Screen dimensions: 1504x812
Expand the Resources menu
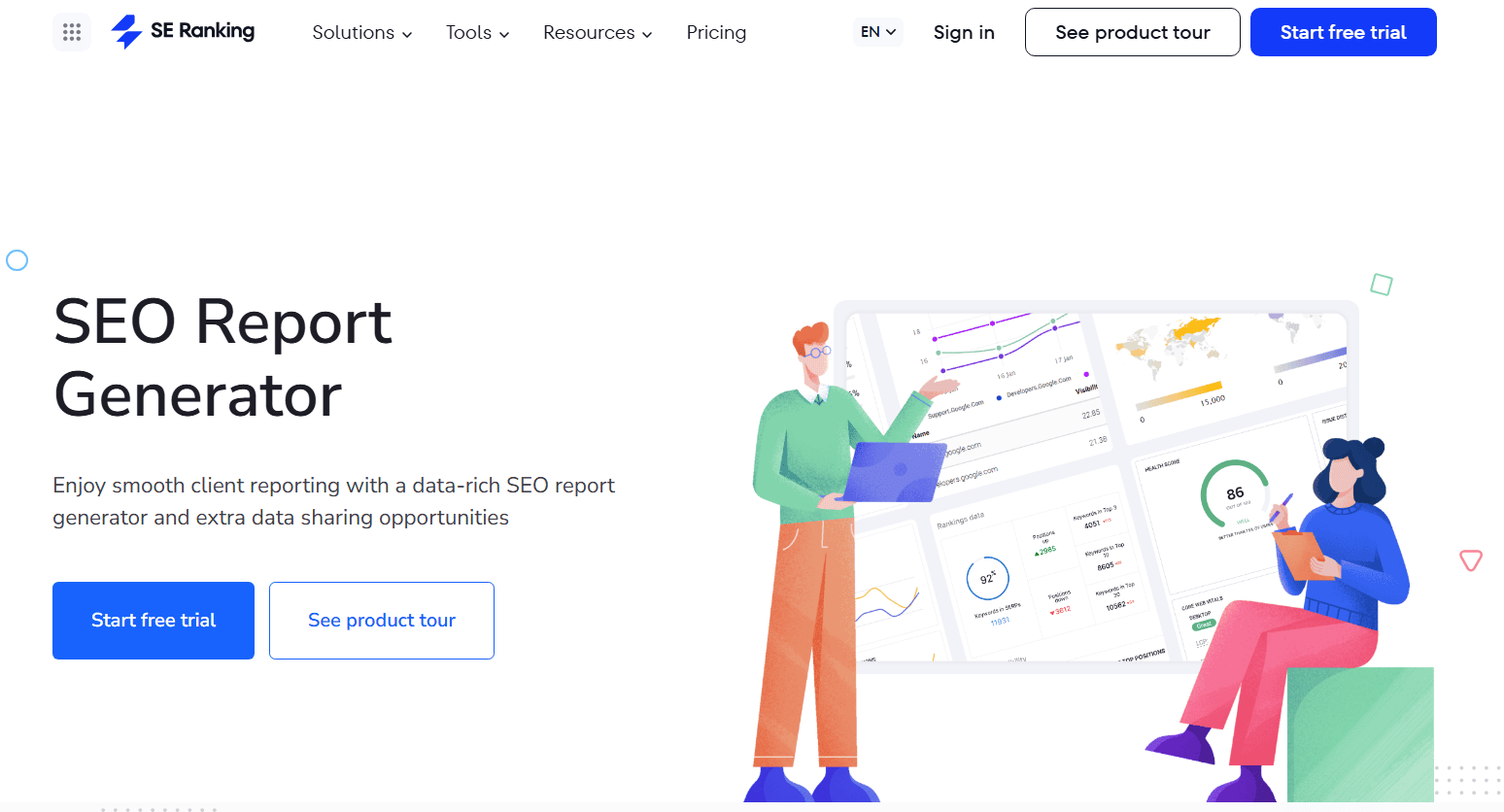(x=598, y=33)
